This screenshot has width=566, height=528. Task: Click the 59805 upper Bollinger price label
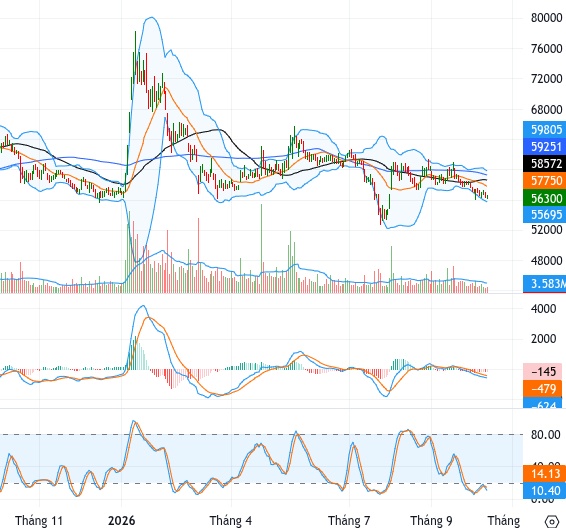point(544,130)
